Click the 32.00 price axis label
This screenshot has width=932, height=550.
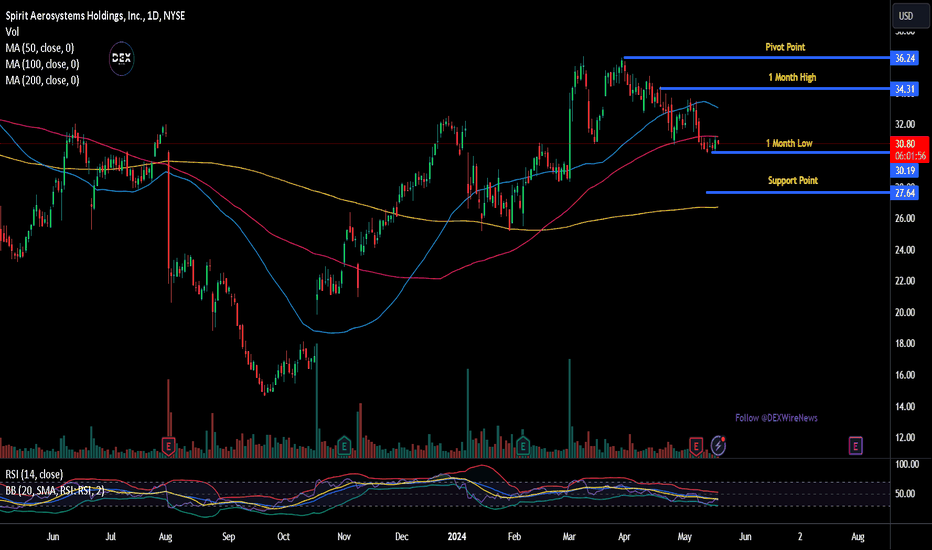[x=905, y=124]
